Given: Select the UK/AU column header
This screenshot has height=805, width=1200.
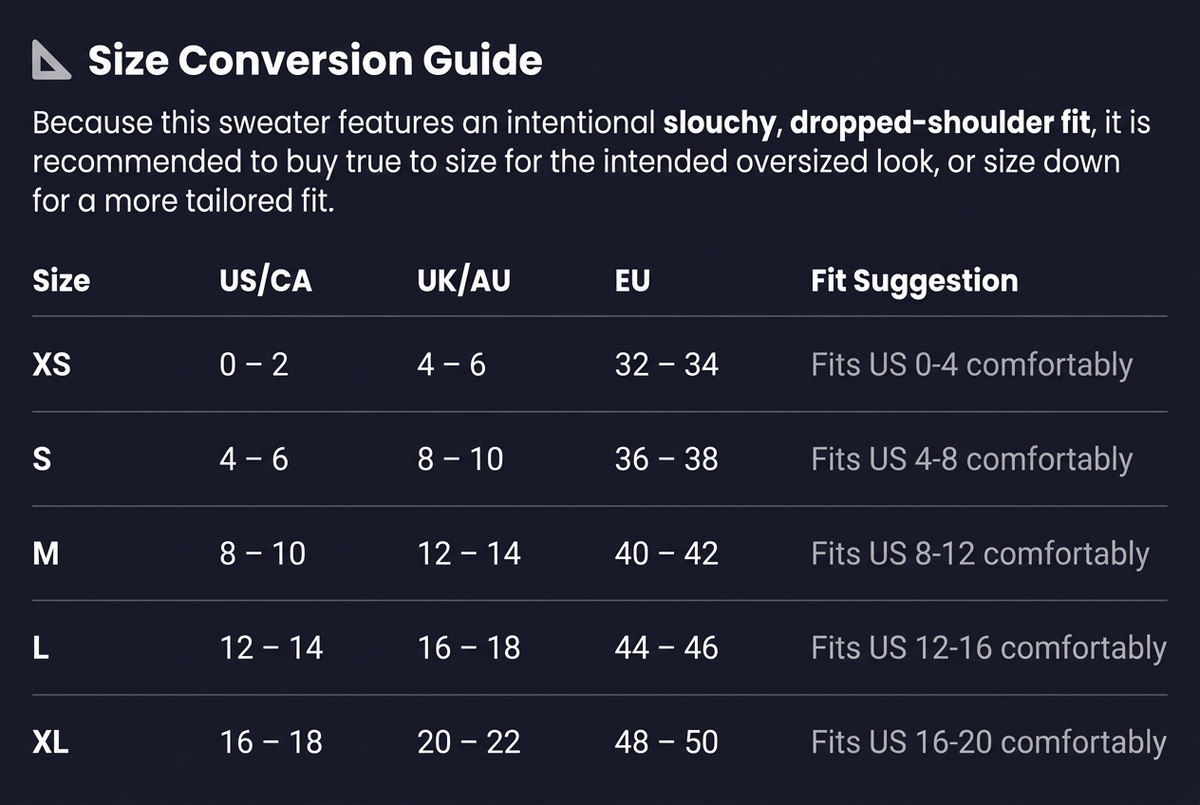Looking at the screenshot, I should pyautogui.click(x=464, y=281).
